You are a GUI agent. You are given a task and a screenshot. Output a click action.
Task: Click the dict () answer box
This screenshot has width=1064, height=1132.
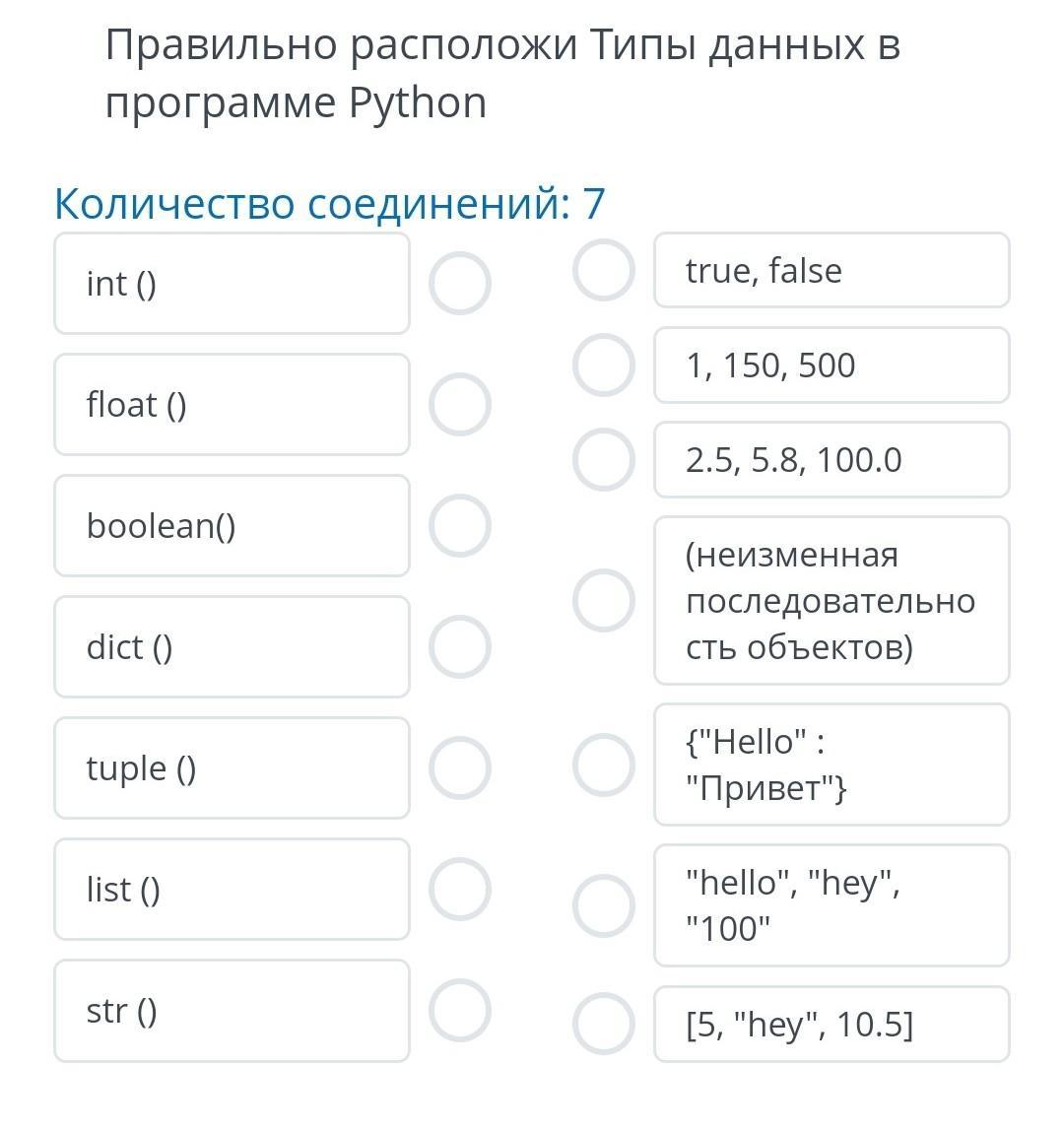click(232, 647)
